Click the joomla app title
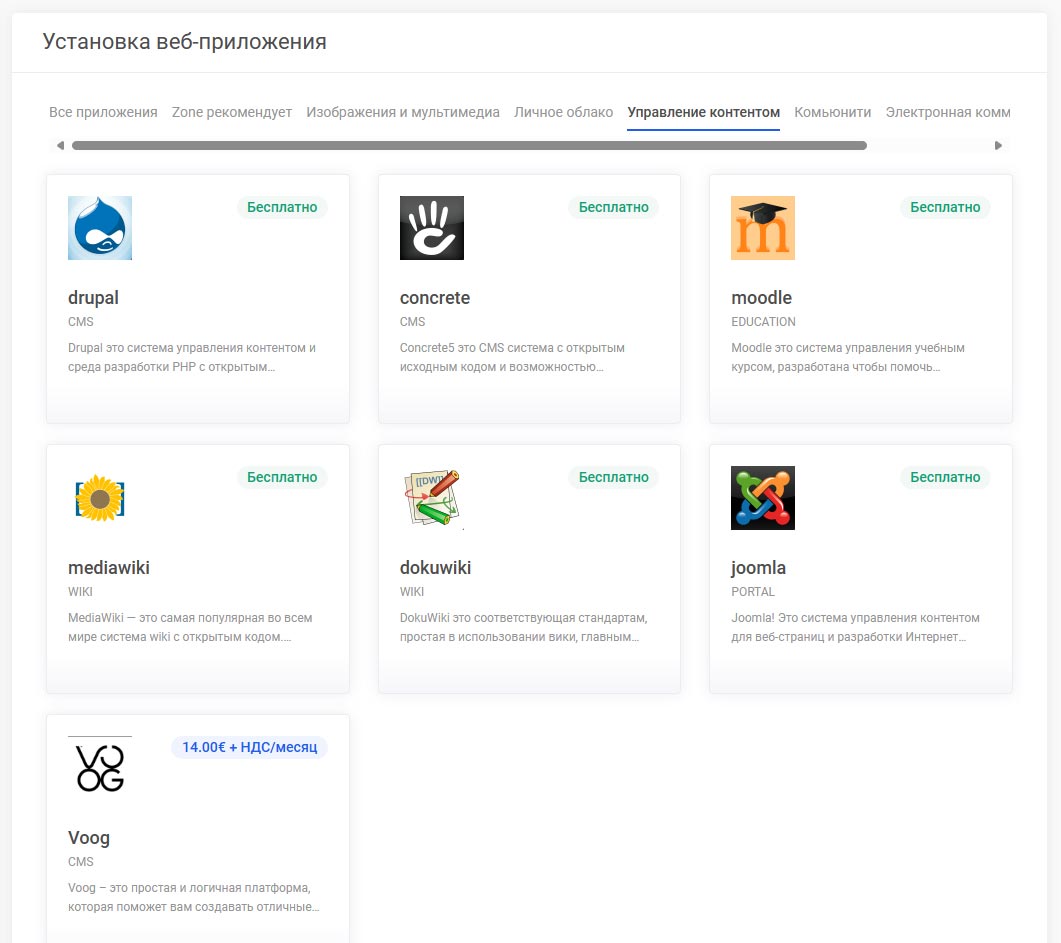The height and width of the screenshot is (943, 1061). 758,568
